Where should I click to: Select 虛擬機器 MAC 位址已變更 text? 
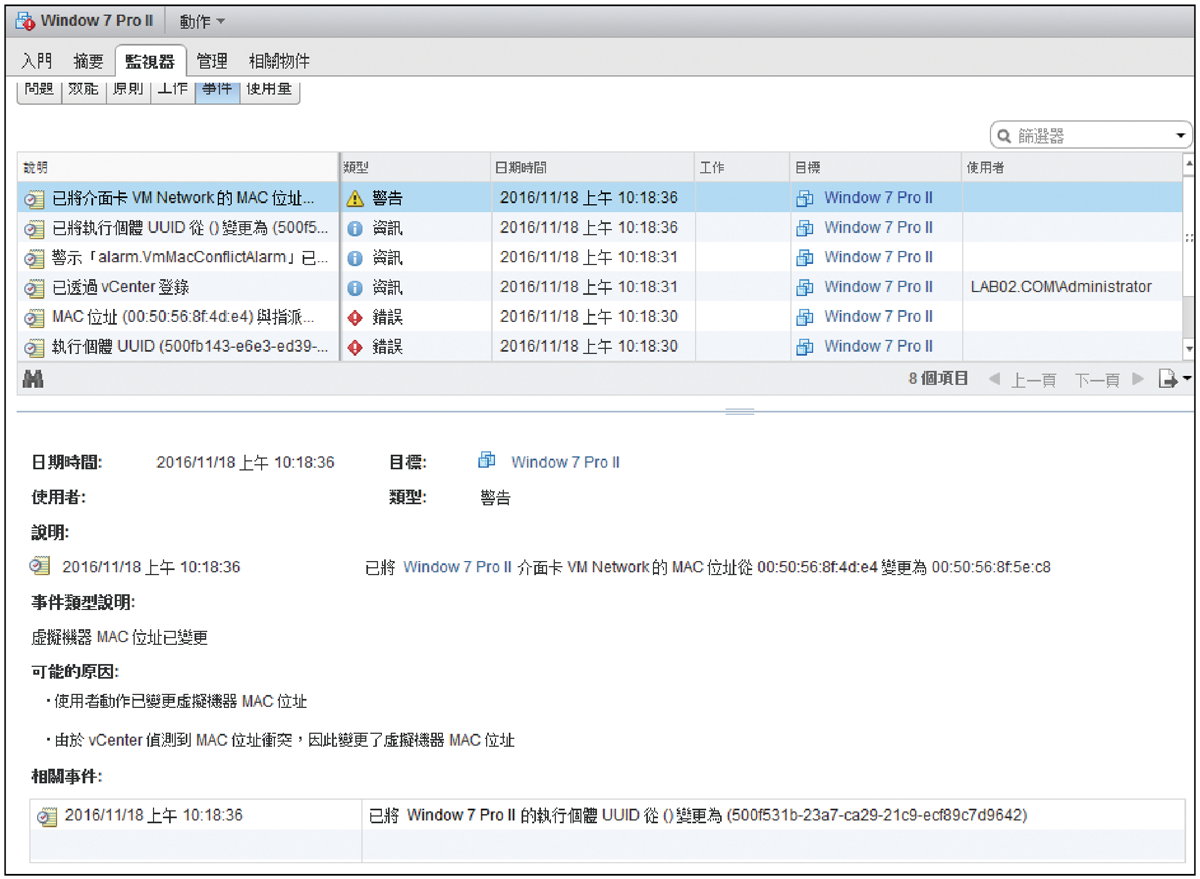click(120, 637)
